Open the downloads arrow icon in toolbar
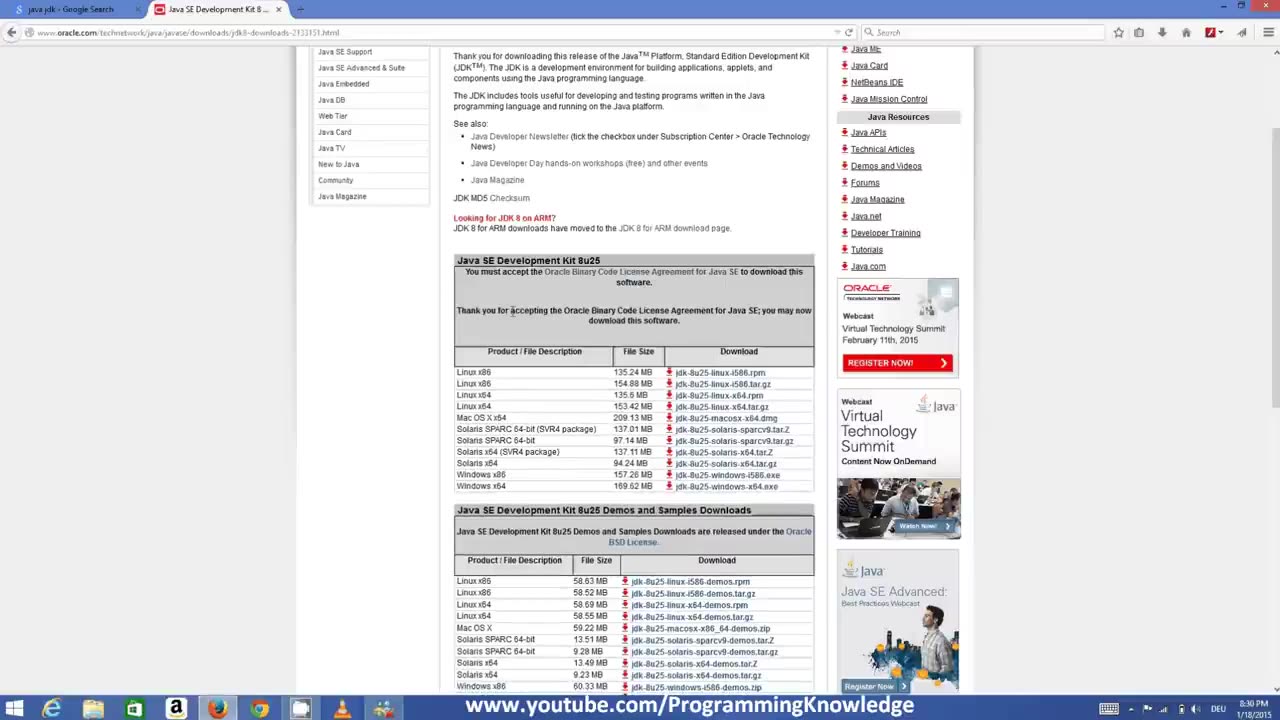This screenshot has height=720, width=1280. pyautogui.click(x=1162, y=32)
